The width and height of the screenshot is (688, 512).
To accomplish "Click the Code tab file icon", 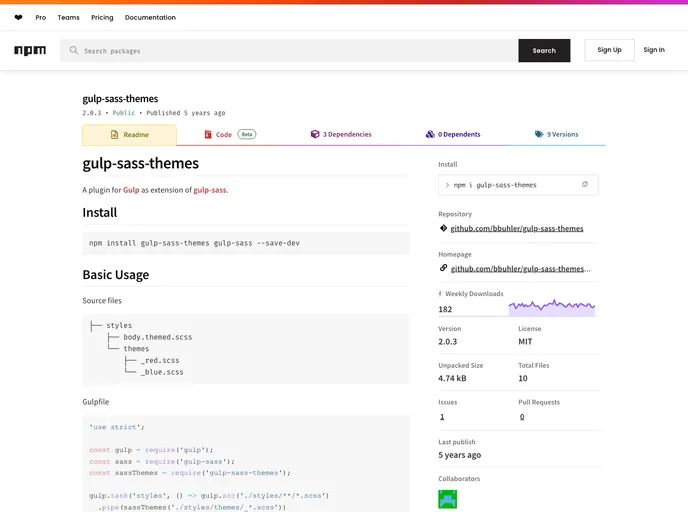I will (x=208, y=134).
